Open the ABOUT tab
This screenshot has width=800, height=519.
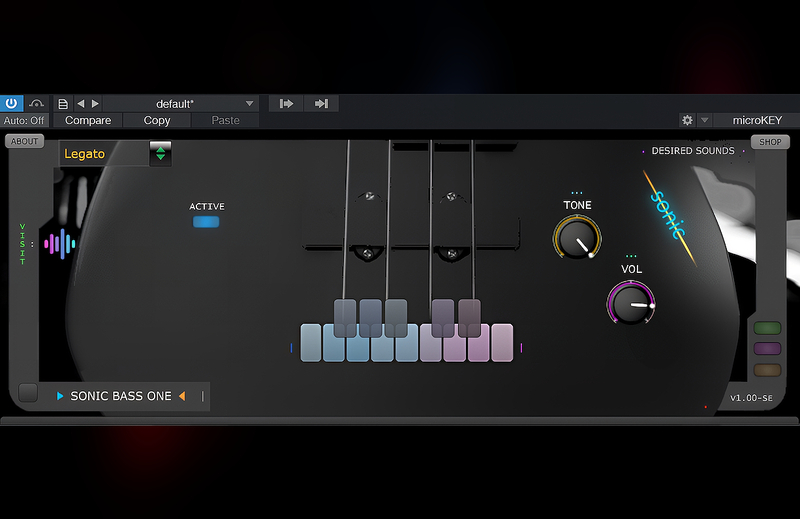click(24, 141)
